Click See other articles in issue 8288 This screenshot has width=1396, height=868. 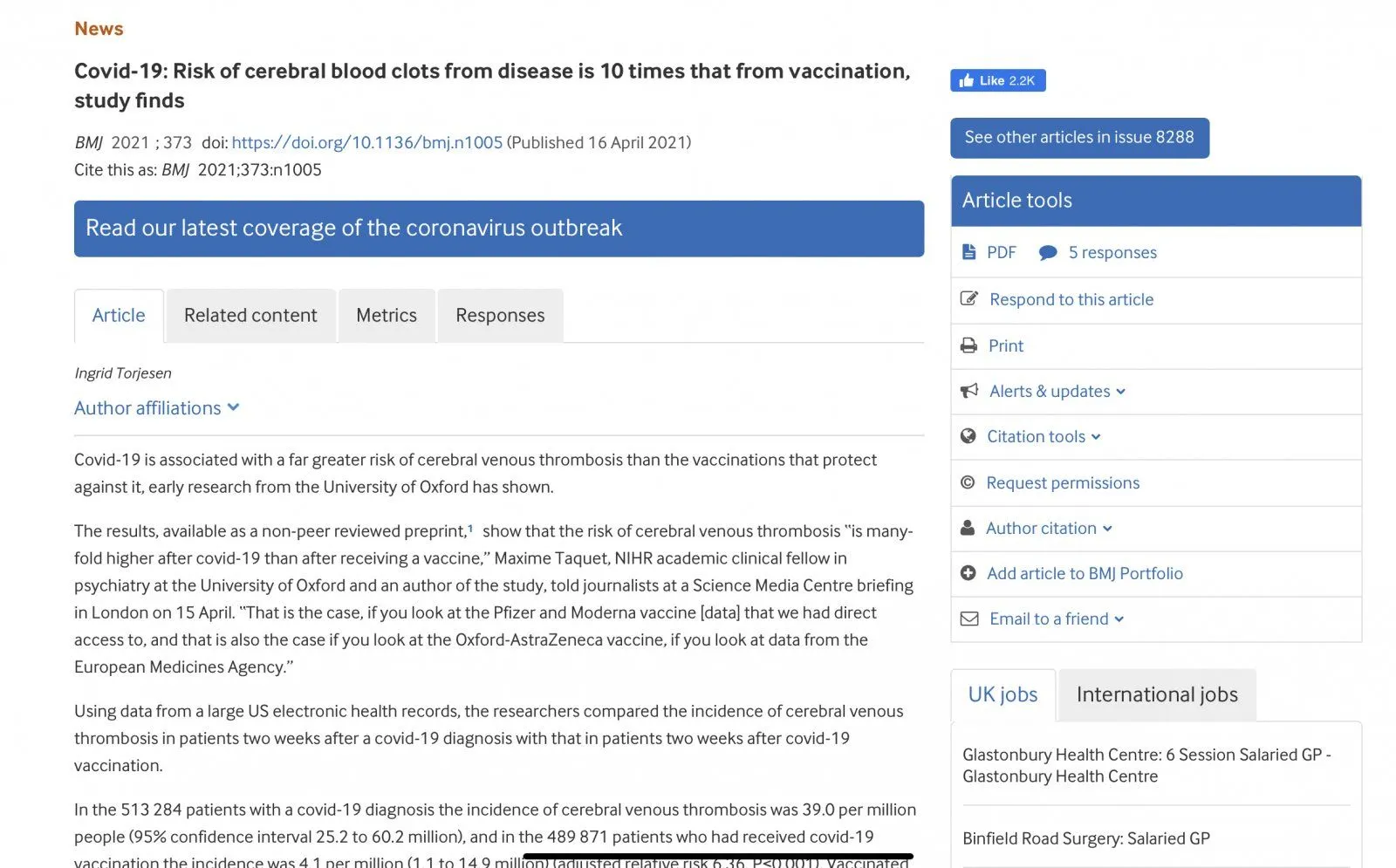click(1079, 138)
